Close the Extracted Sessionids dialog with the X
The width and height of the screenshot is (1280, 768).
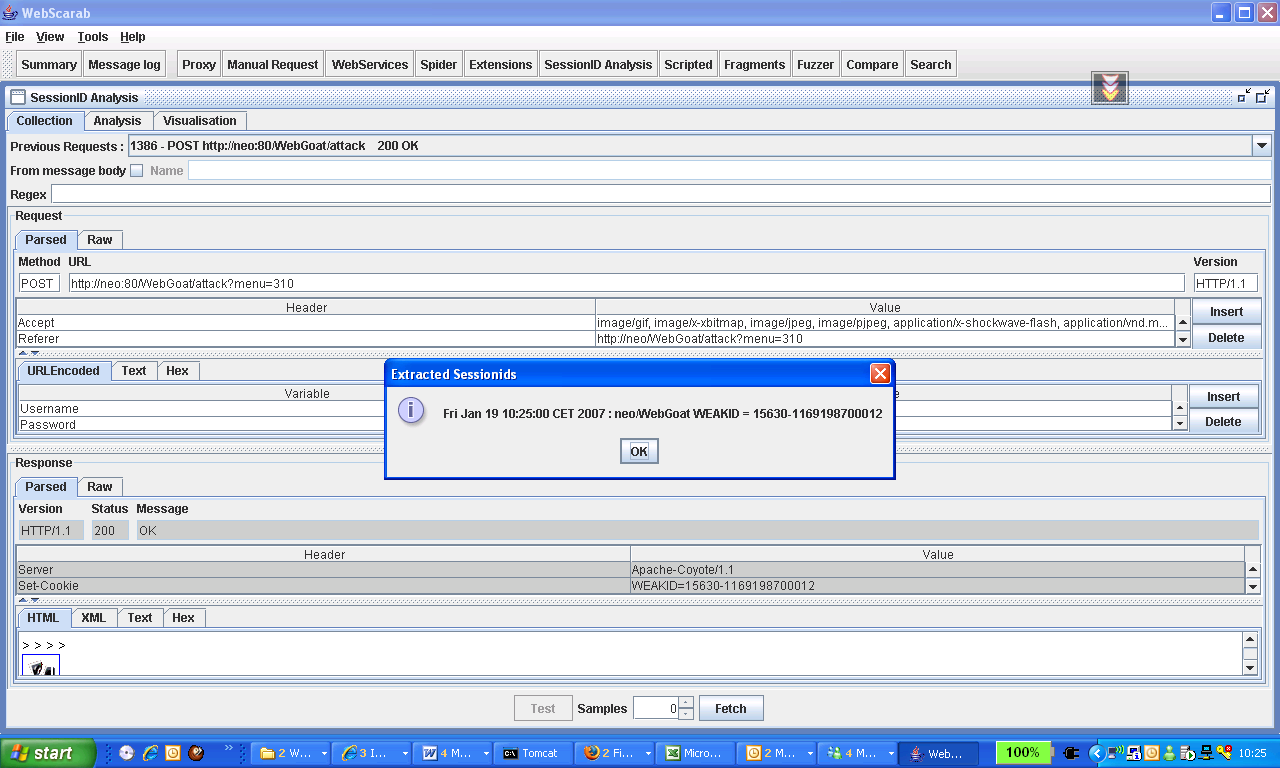click(x=880, y=374)
